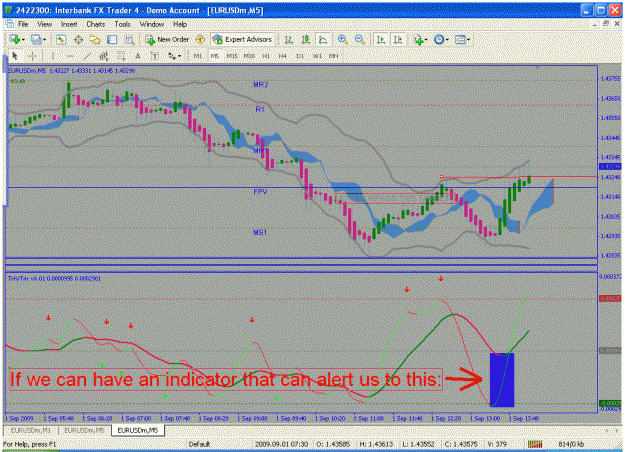The width and height of the screenshot is (625, 452).
Task: Open the View menu
Action: (x=45, y=24)
